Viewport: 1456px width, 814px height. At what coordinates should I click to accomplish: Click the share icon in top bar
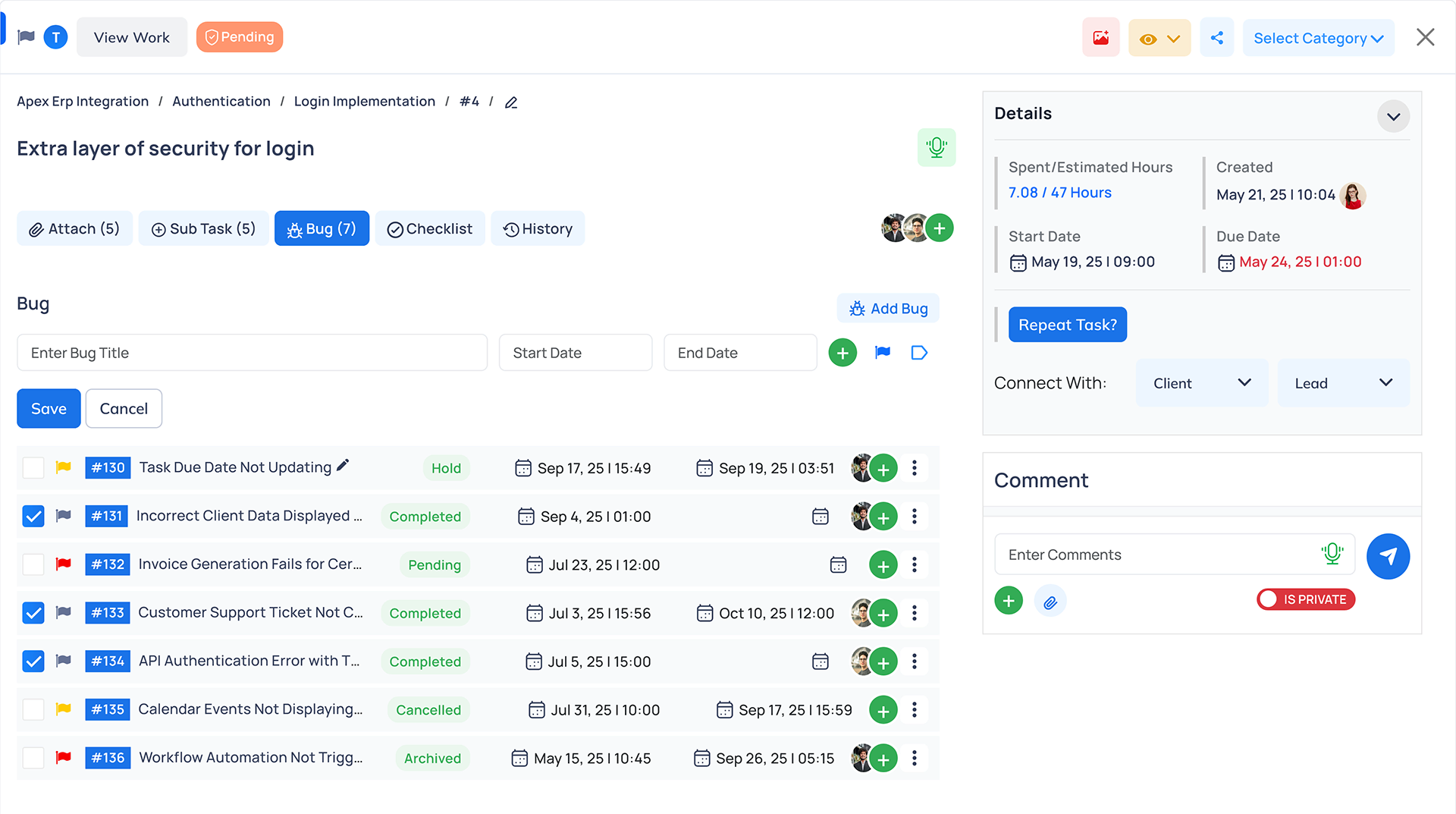tap(1216, 38)
